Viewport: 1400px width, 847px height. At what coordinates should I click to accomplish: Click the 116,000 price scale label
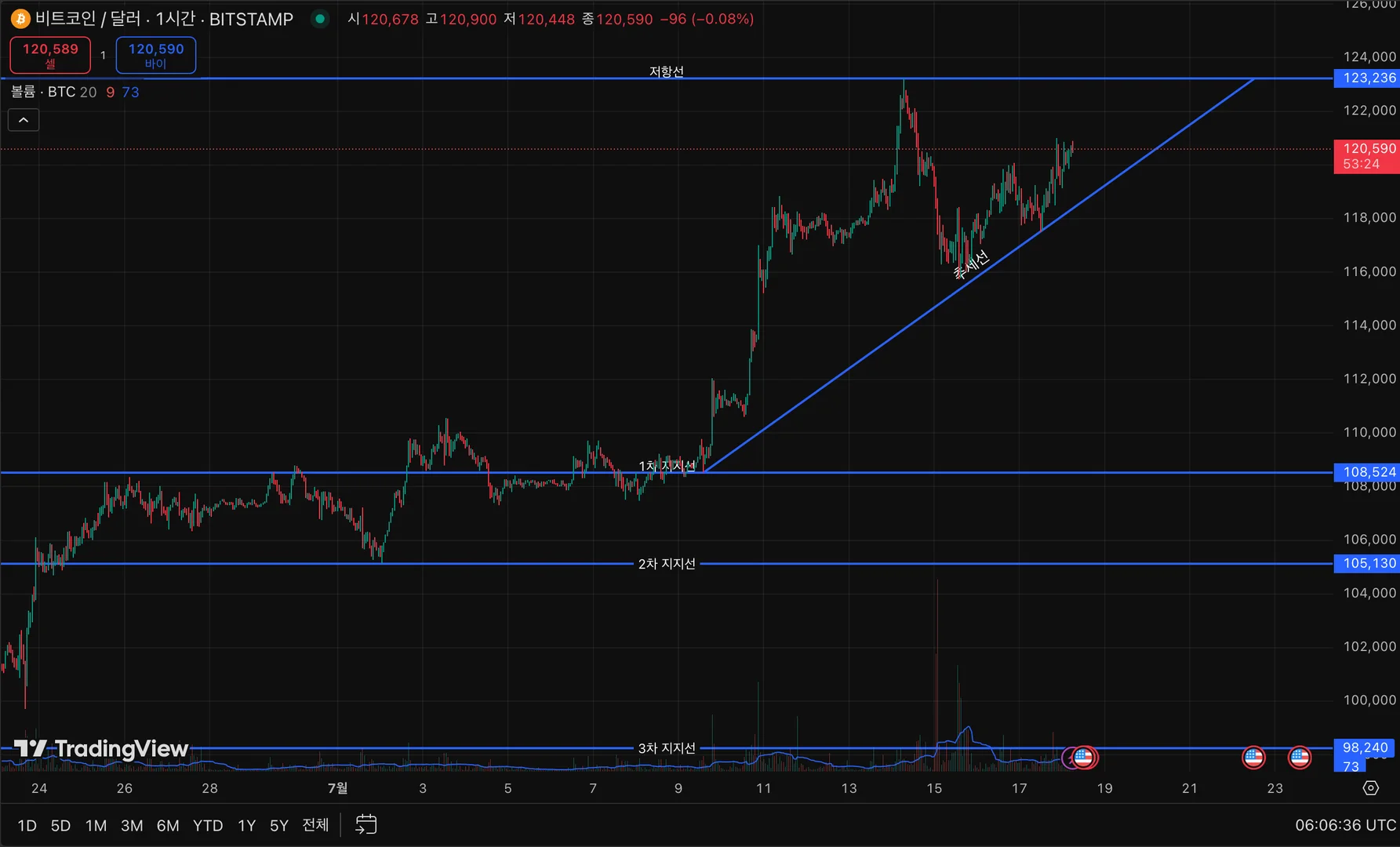coord(1369,271)
